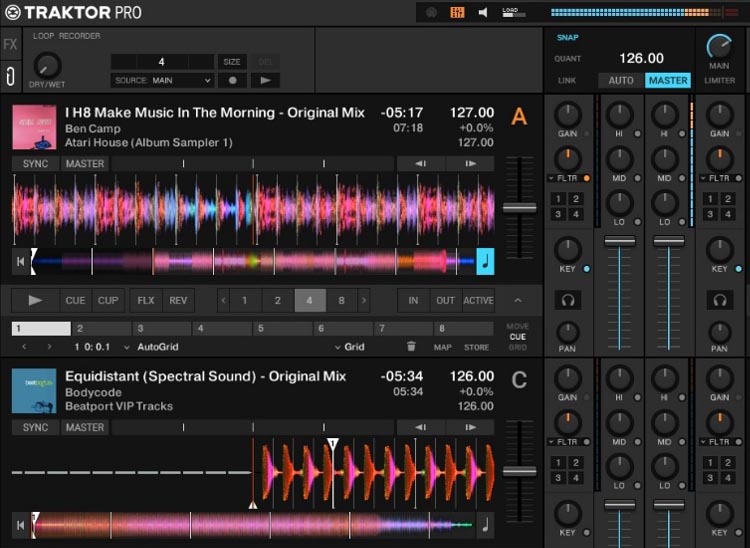This screenshot has width=750, height=548.
Task: Activate FLX flux mode on Deck A
Action: coord(146,300)
